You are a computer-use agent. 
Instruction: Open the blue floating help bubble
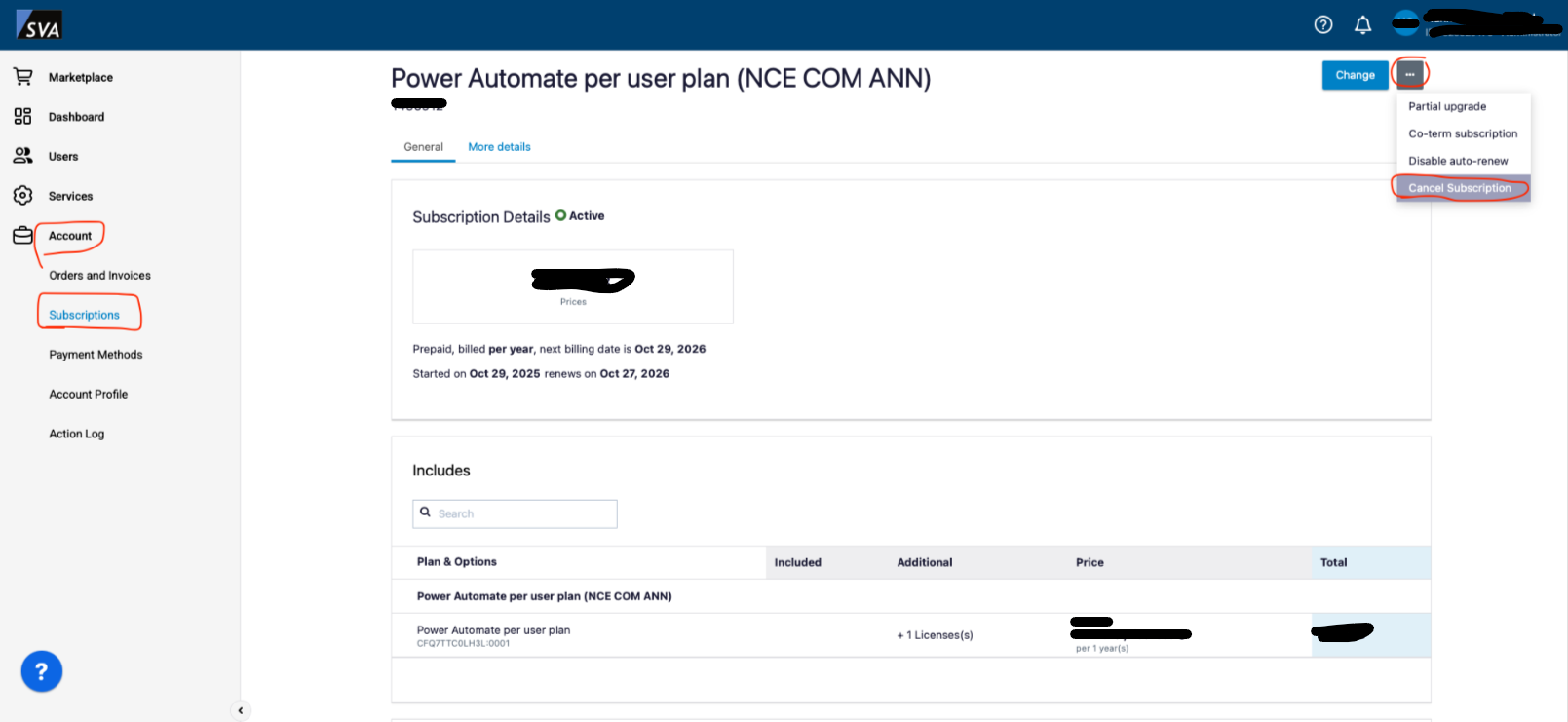(x=41, y=671)
